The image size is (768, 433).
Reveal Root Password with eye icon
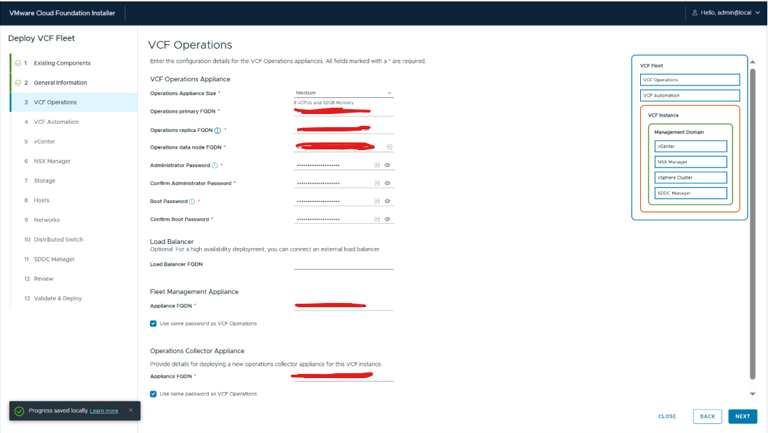387,201
